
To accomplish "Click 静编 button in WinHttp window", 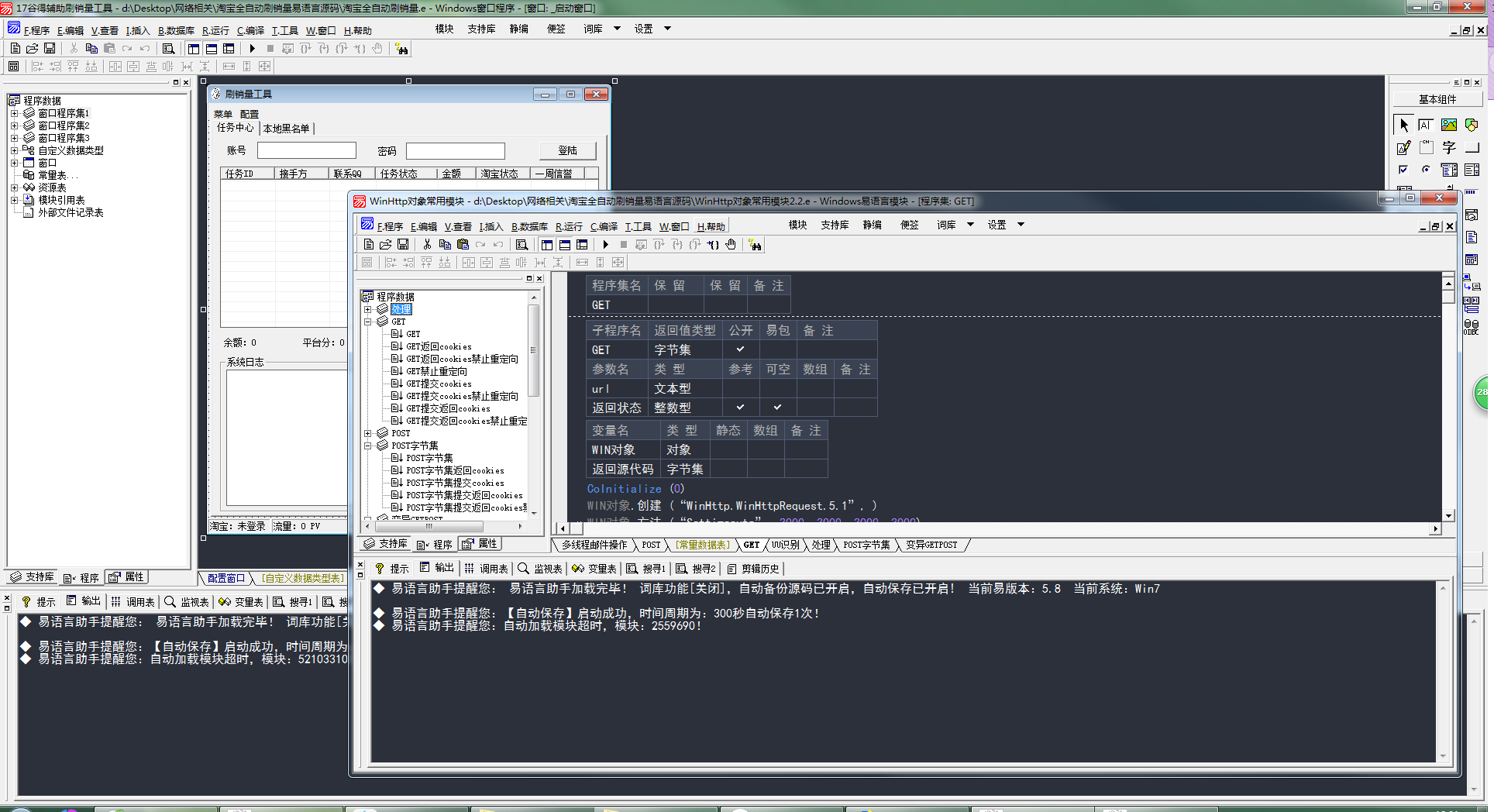I will pyautogui.click(x=873, y=225).
